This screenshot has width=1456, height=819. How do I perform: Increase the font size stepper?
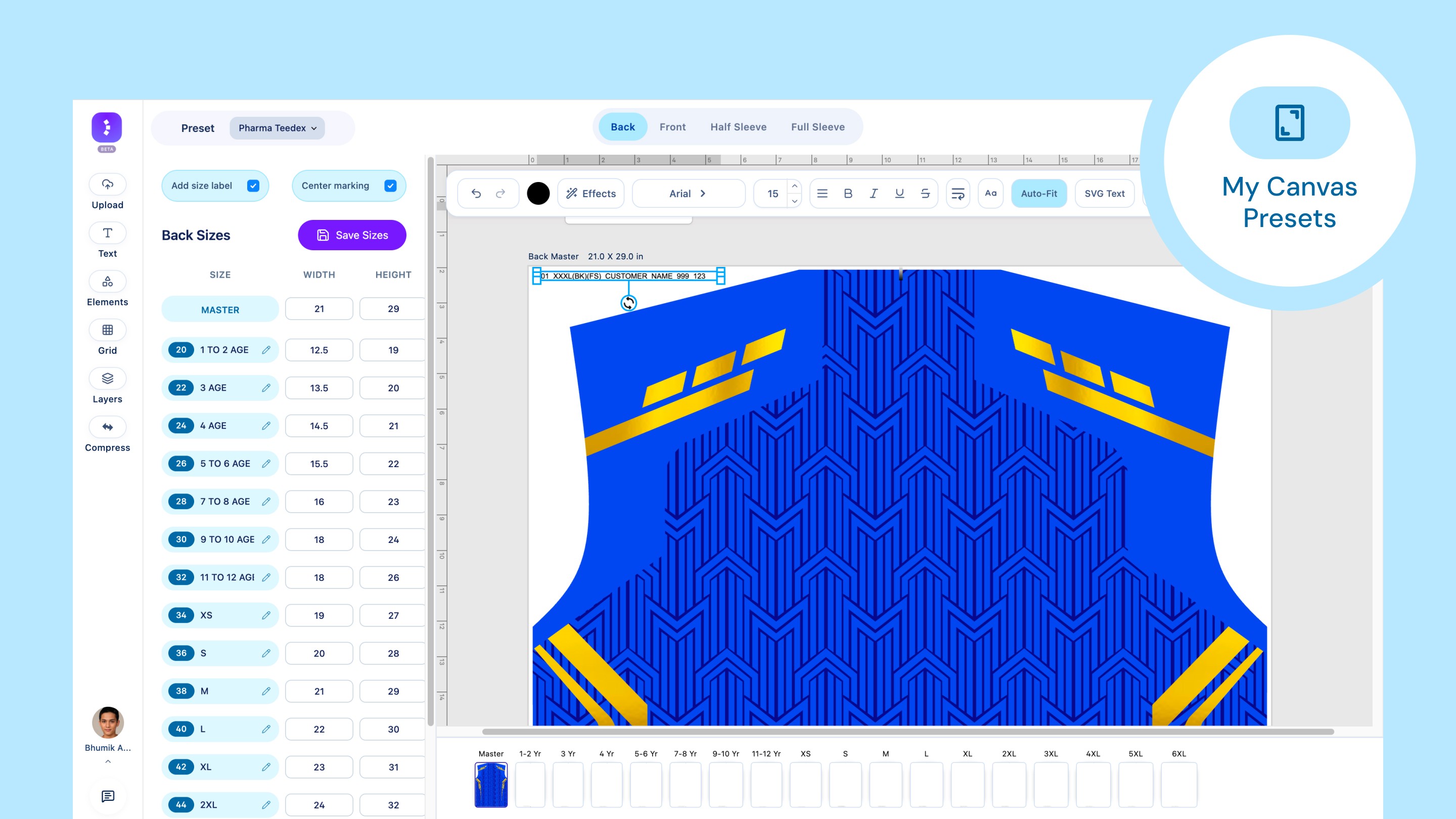(794, 187)
